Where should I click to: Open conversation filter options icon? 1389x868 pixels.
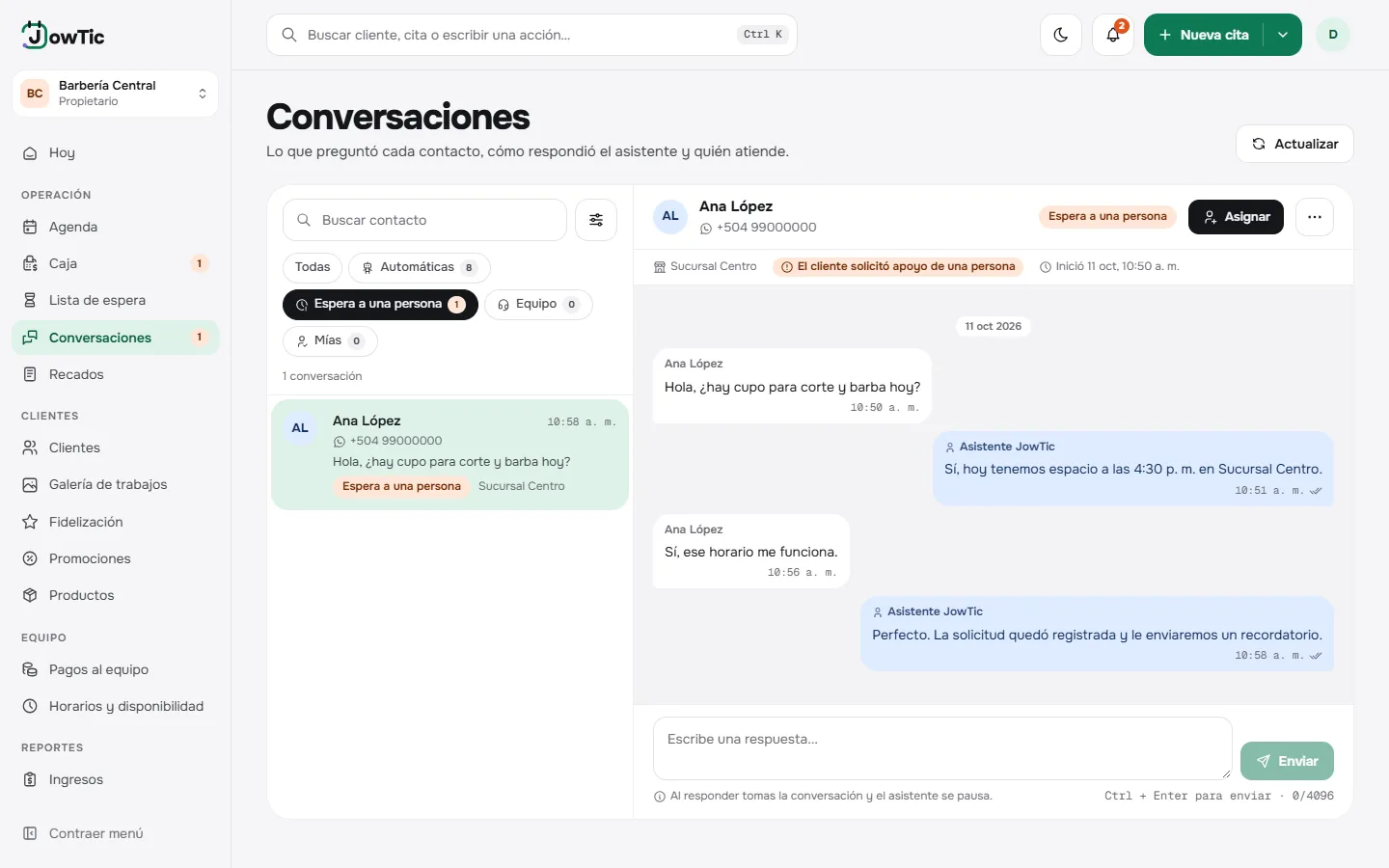[596, 220]
